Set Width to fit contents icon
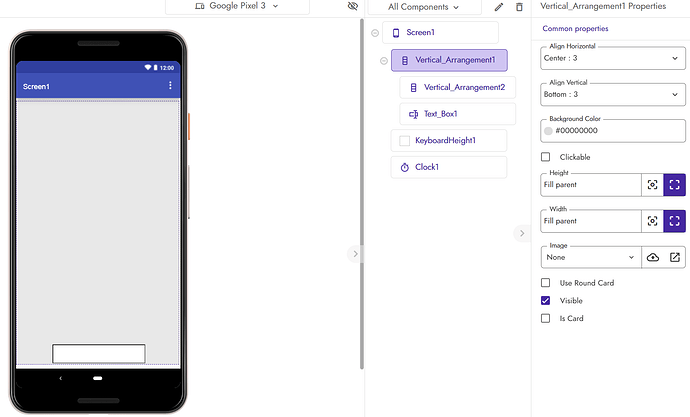690x417 pixels. tap(652, 221)
